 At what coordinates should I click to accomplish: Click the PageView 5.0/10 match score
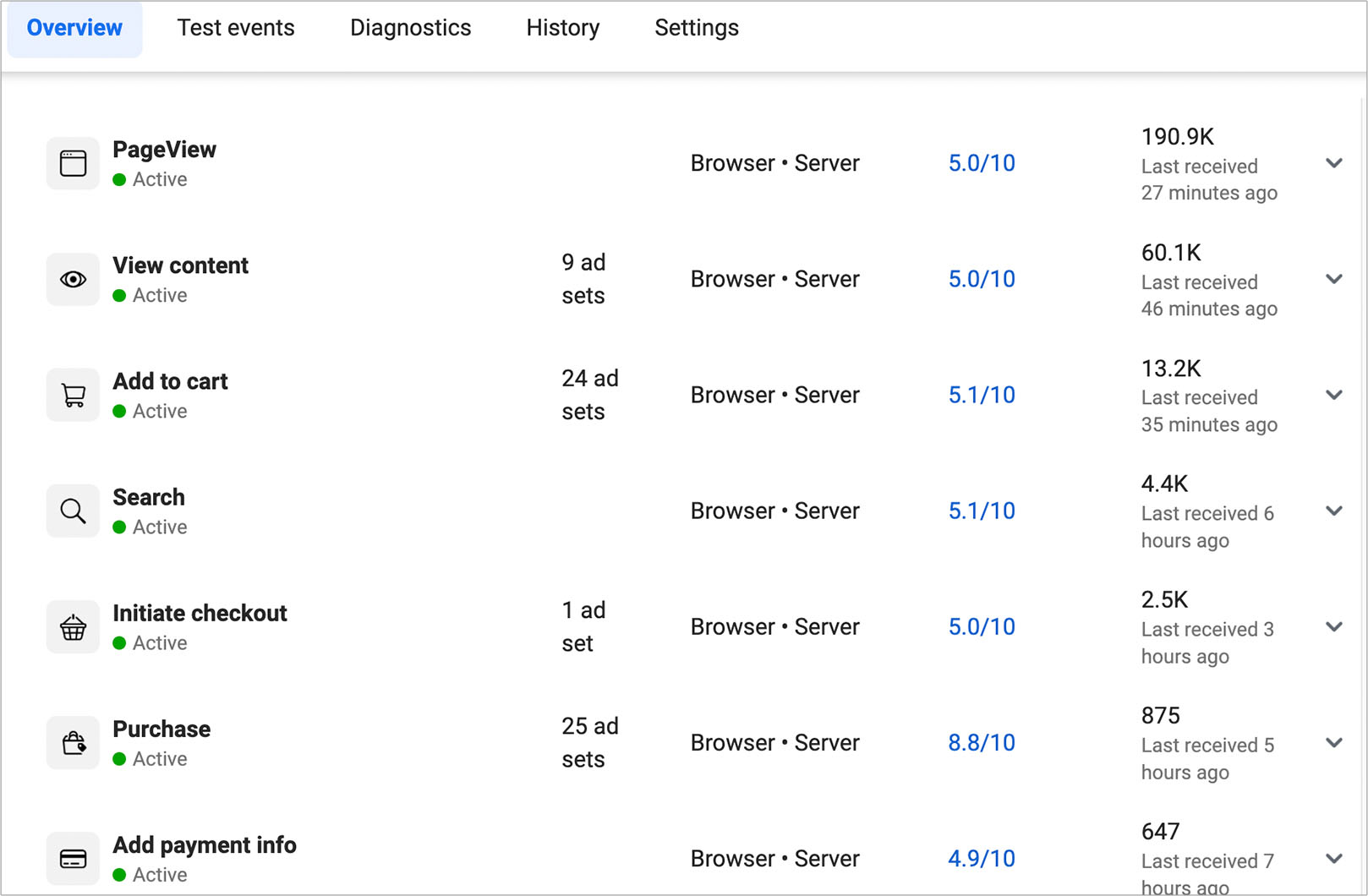pyautogui.click(x=981, y=163)
